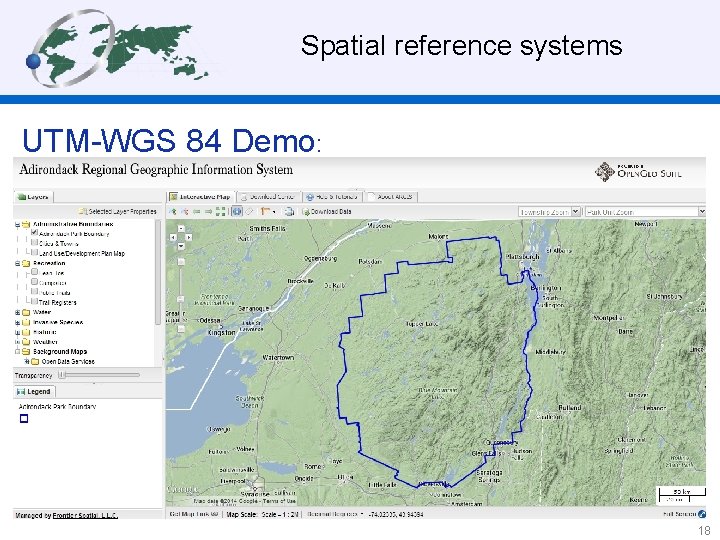Expand the Invasive Species group
720x540 pixels.
tap(17, 322)
